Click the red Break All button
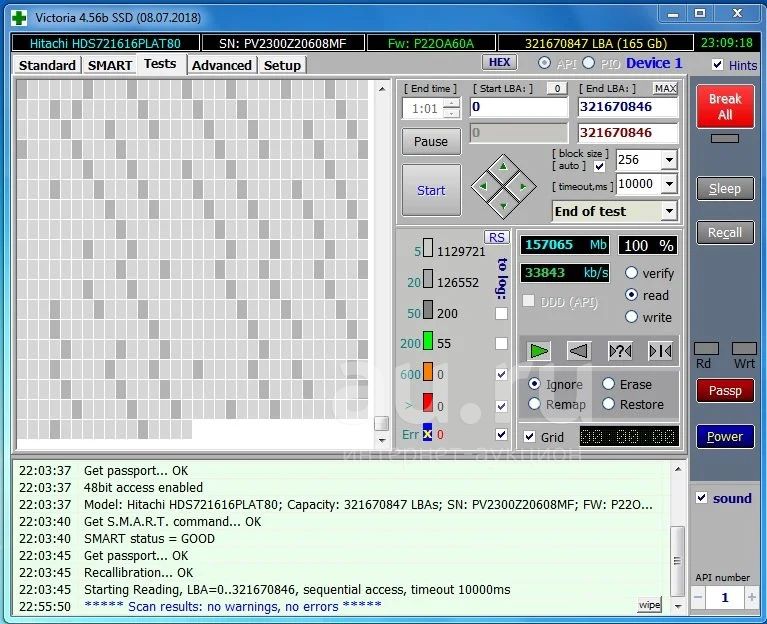Screen dimensions: 767x624 [x=725, y=106]
